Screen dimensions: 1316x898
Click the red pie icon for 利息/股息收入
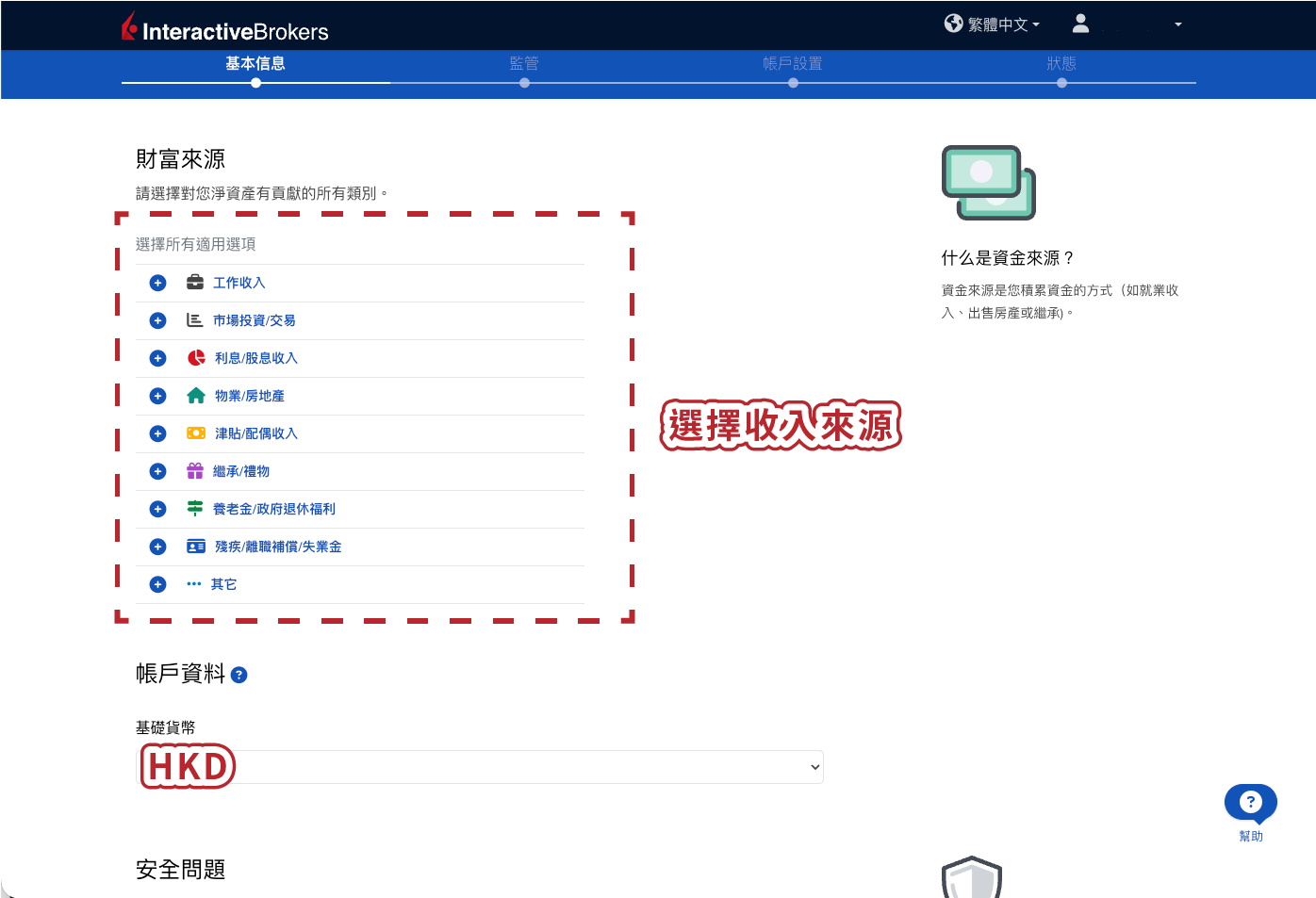196,358
